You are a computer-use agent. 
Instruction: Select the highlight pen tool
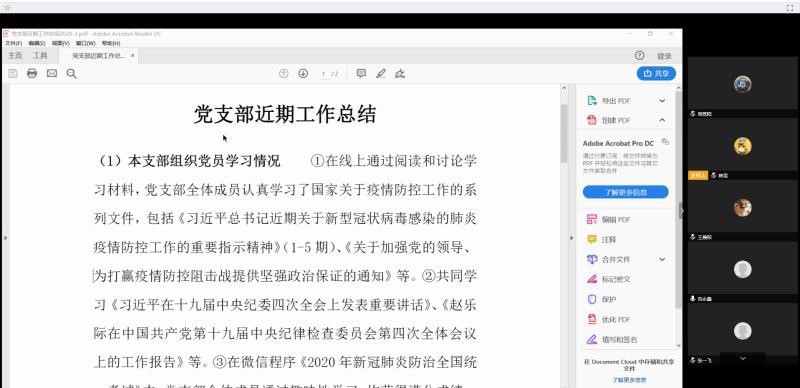click(381, 74)
